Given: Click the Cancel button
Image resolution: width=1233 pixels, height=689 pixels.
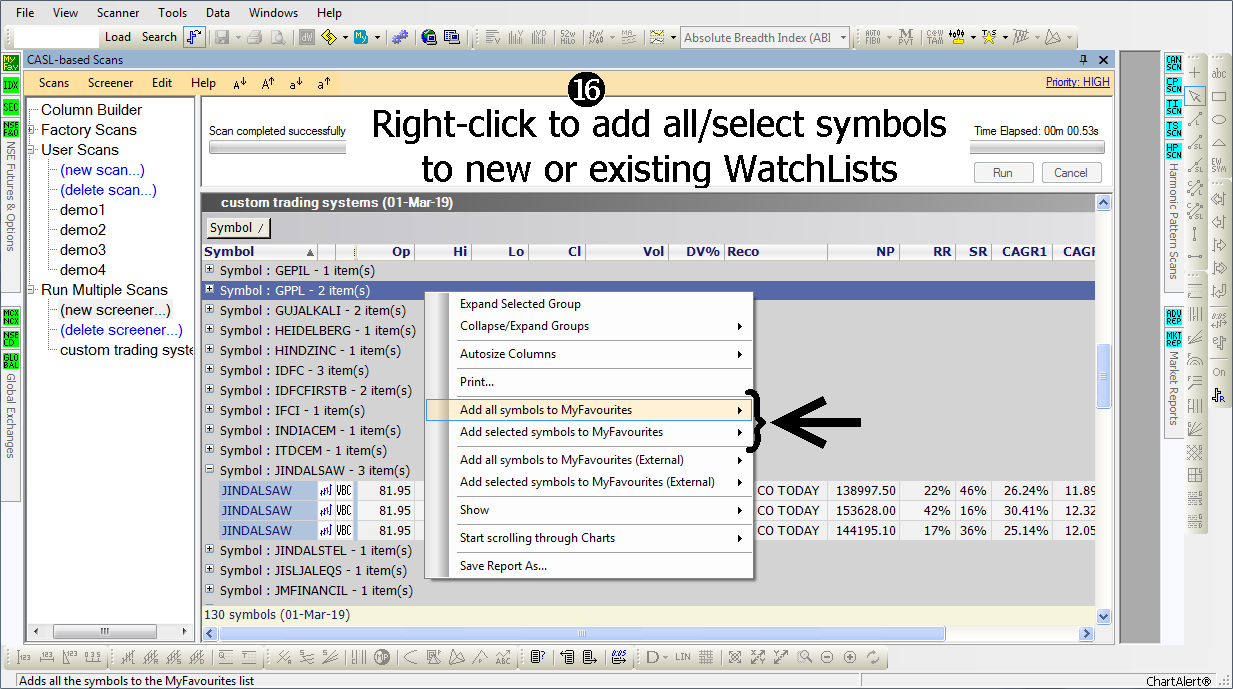Looking at the screenshot, I should tap(1071, 173).
